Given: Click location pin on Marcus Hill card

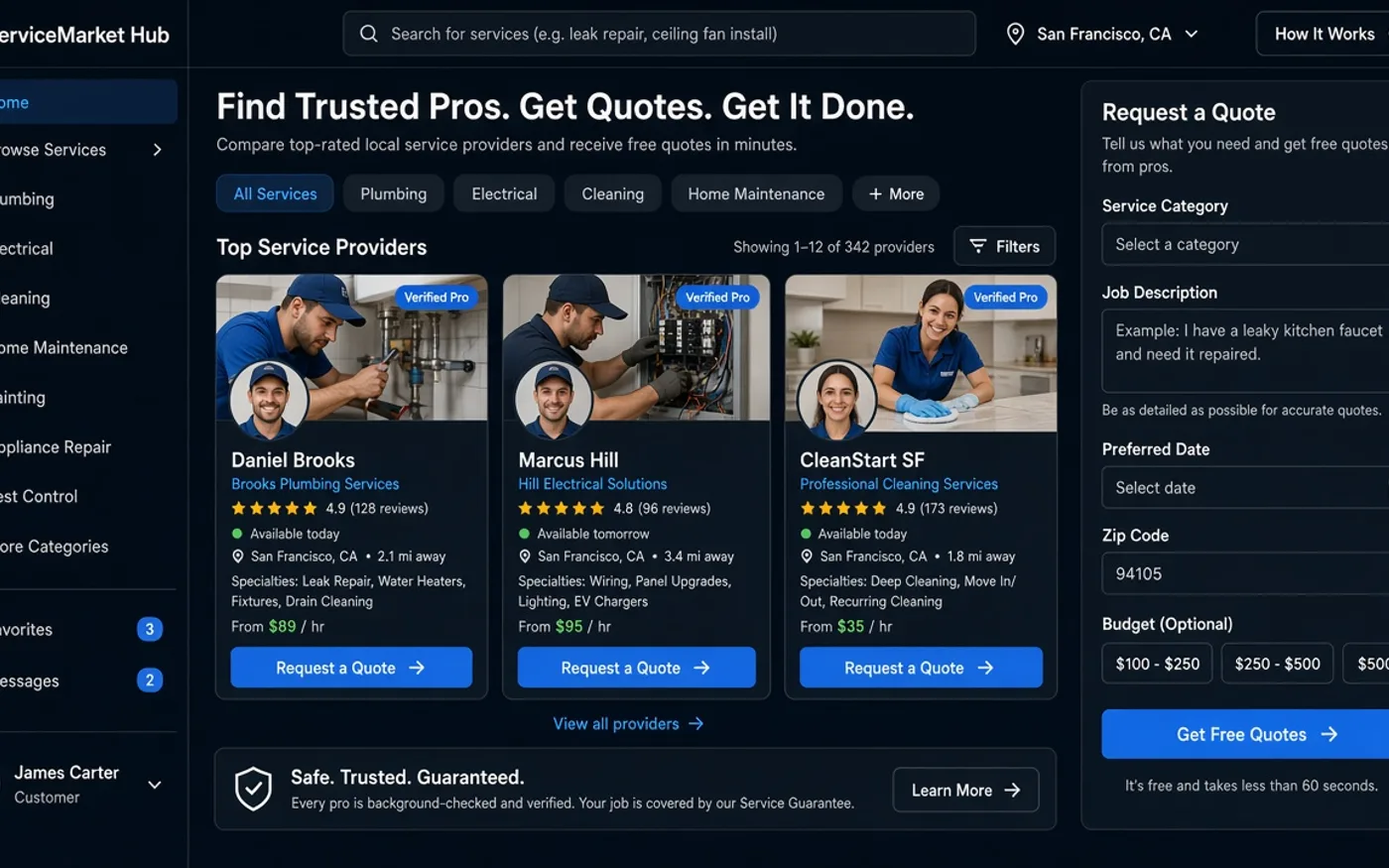Looking at the screenshot, I should coord(525,557).
